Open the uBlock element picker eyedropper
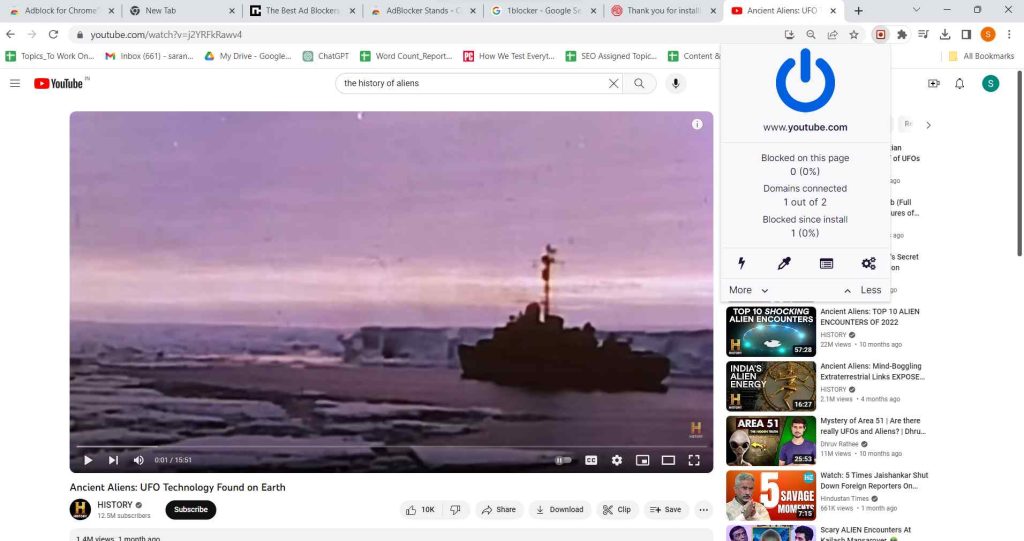This screenshot has width=1024, height=541. click(784, 263)
